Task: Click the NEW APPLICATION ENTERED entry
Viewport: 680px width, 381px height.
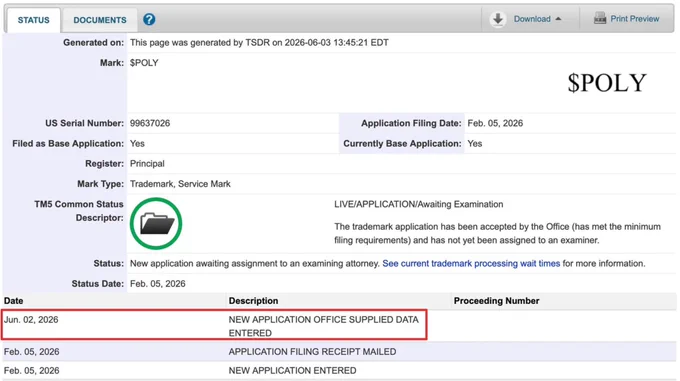Action: [x=292, y=371]
